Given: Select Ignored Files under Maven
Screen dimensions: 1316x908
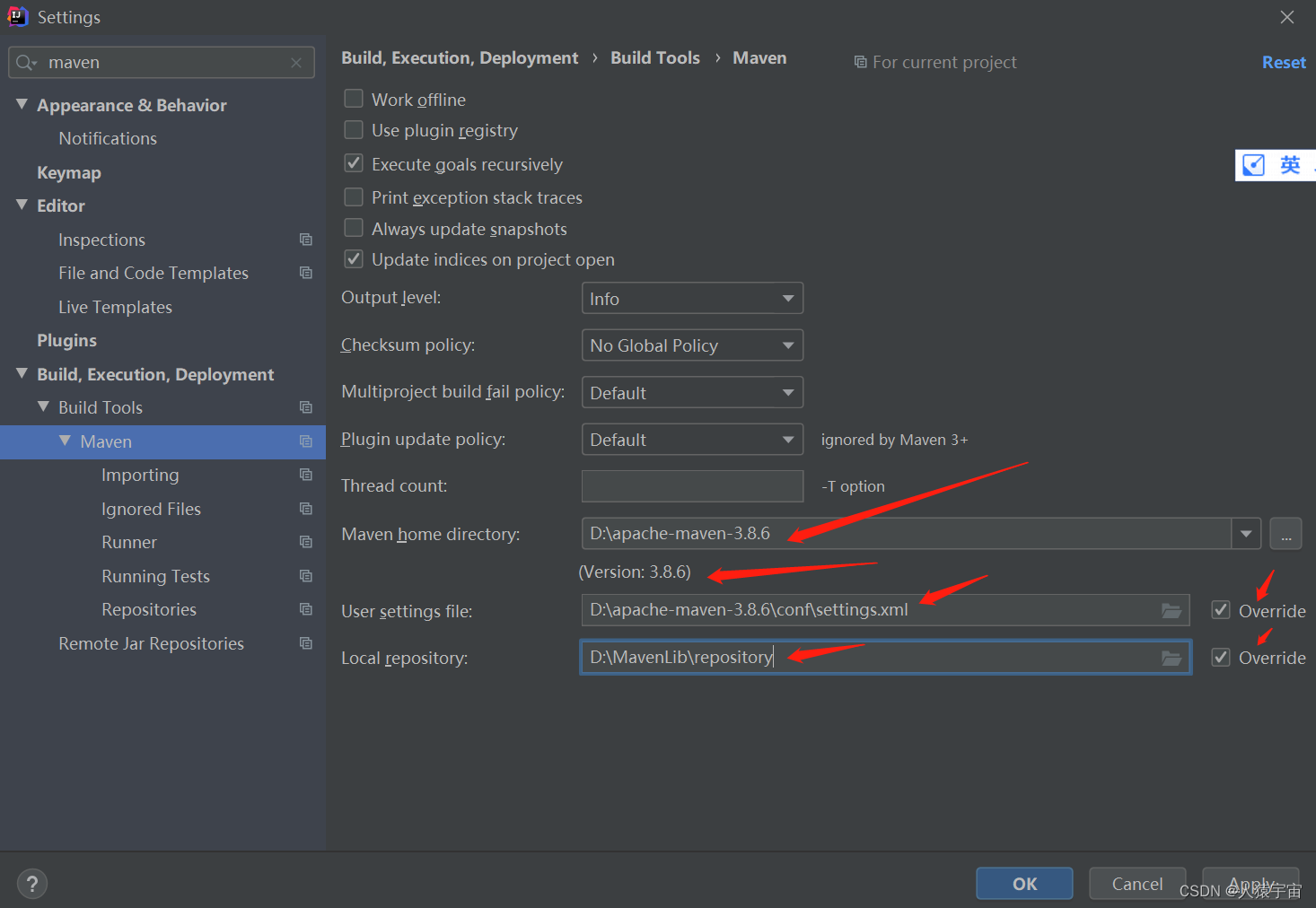Looking at the screenshot, I should click(151, 509).
